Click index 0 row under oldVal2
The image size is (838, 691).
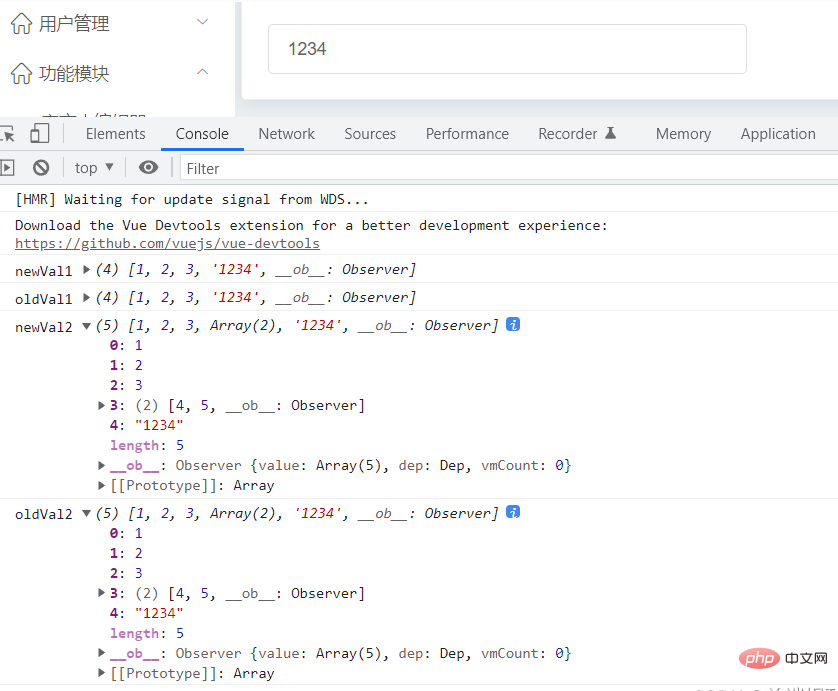[x=126, y=533]
